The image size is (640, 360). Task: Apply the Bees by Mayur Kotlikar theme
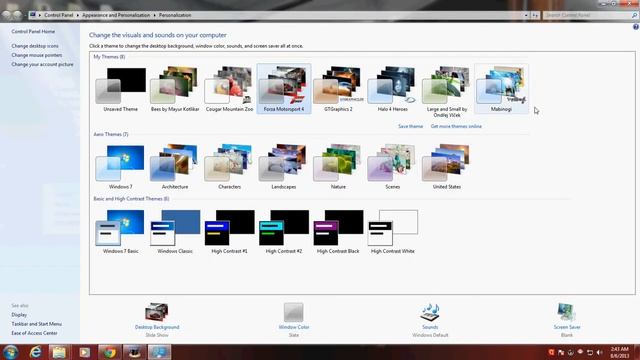[175, 89]
